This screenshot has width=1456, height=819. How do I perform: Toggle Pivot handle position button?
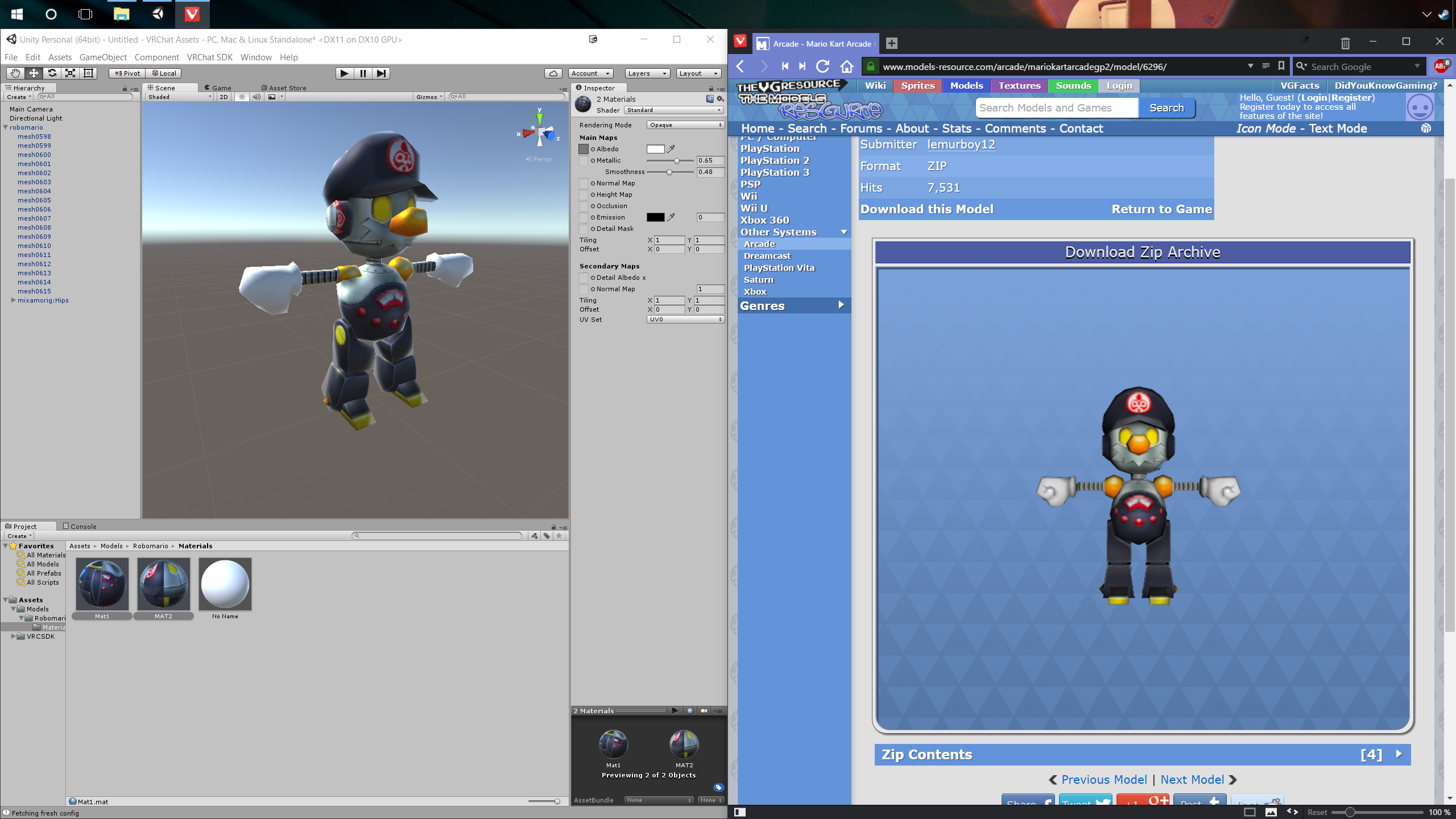point(127,73)
